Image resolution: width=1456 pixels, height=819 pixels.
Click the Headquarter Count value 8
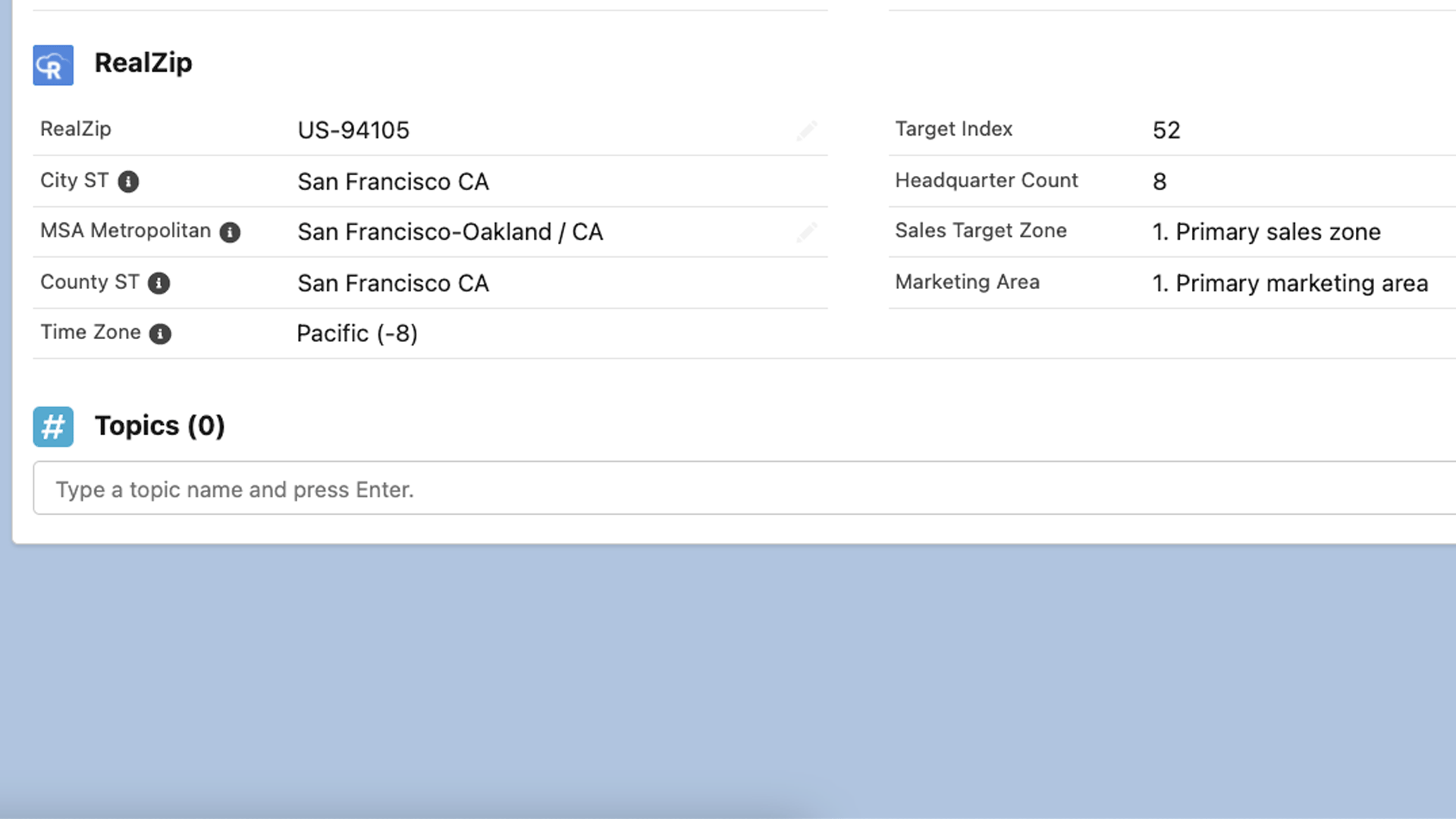coord(1159,182)
